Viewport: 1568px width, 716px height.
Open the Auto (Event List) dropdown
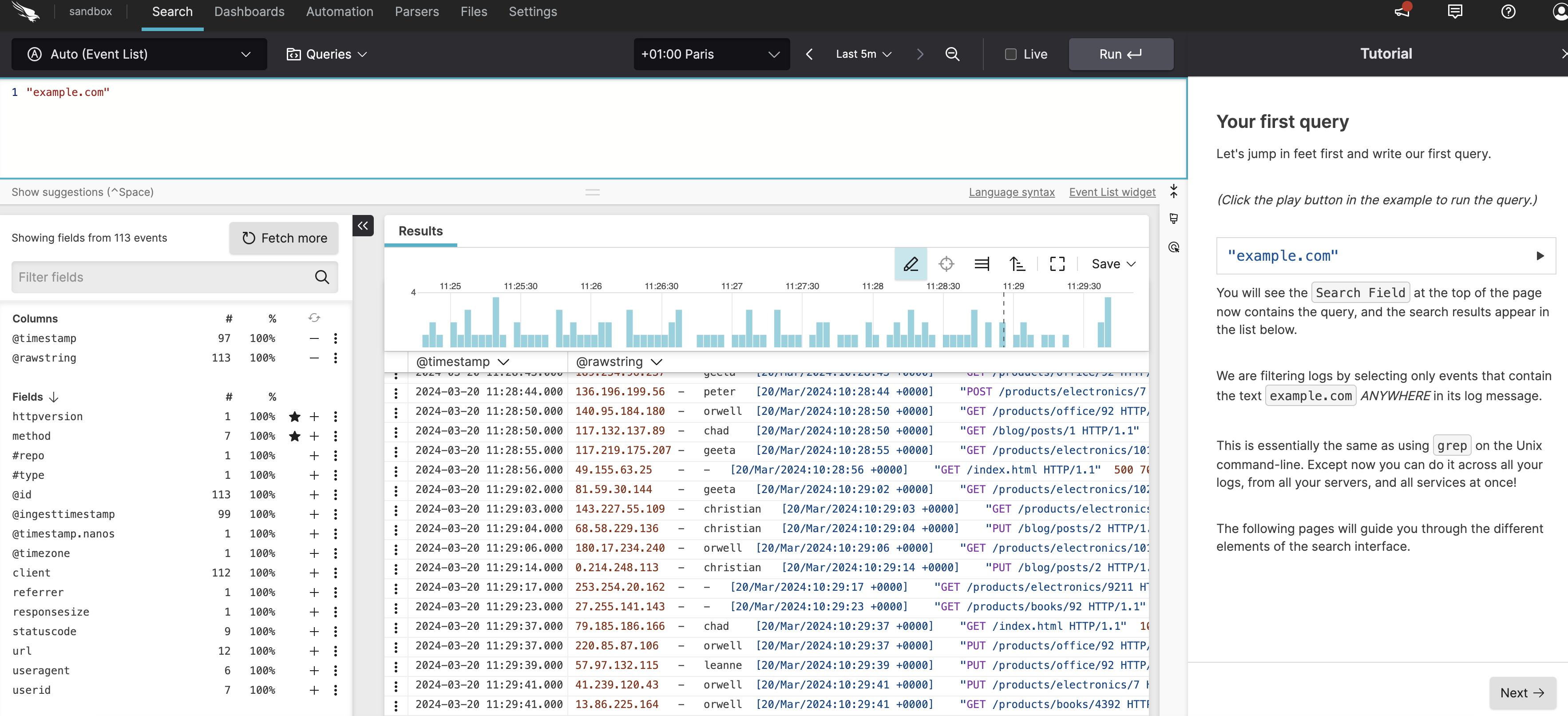coord(139,54)
